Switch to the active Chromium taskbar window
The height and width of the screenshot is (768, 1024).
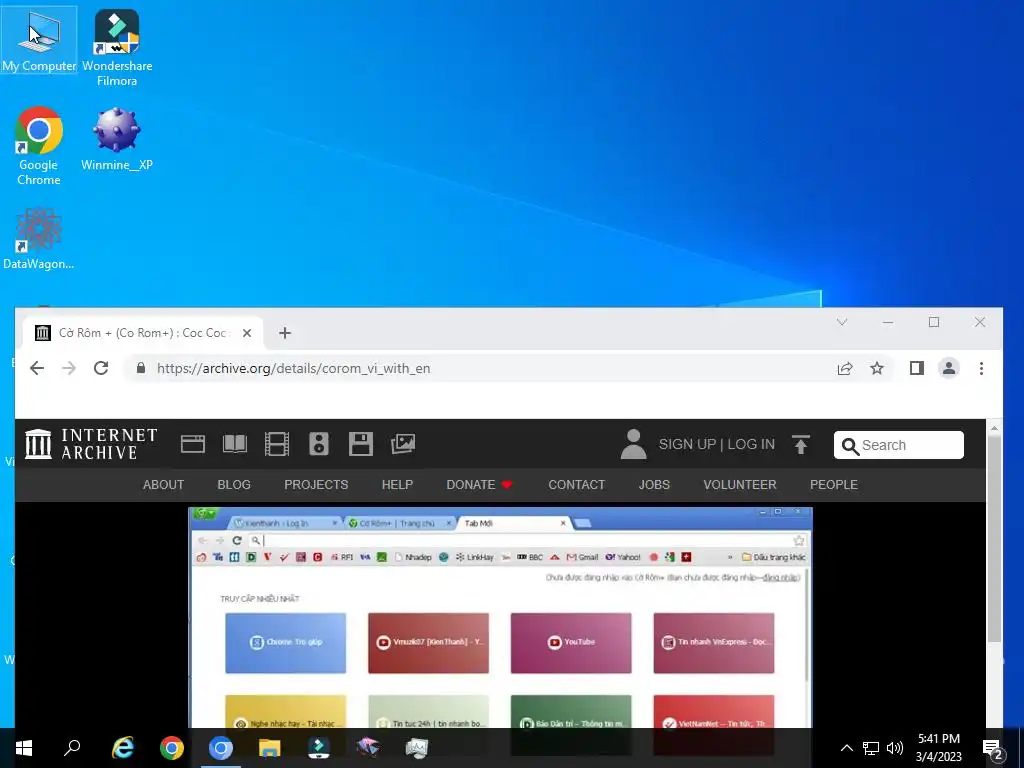tap(221, 748)
